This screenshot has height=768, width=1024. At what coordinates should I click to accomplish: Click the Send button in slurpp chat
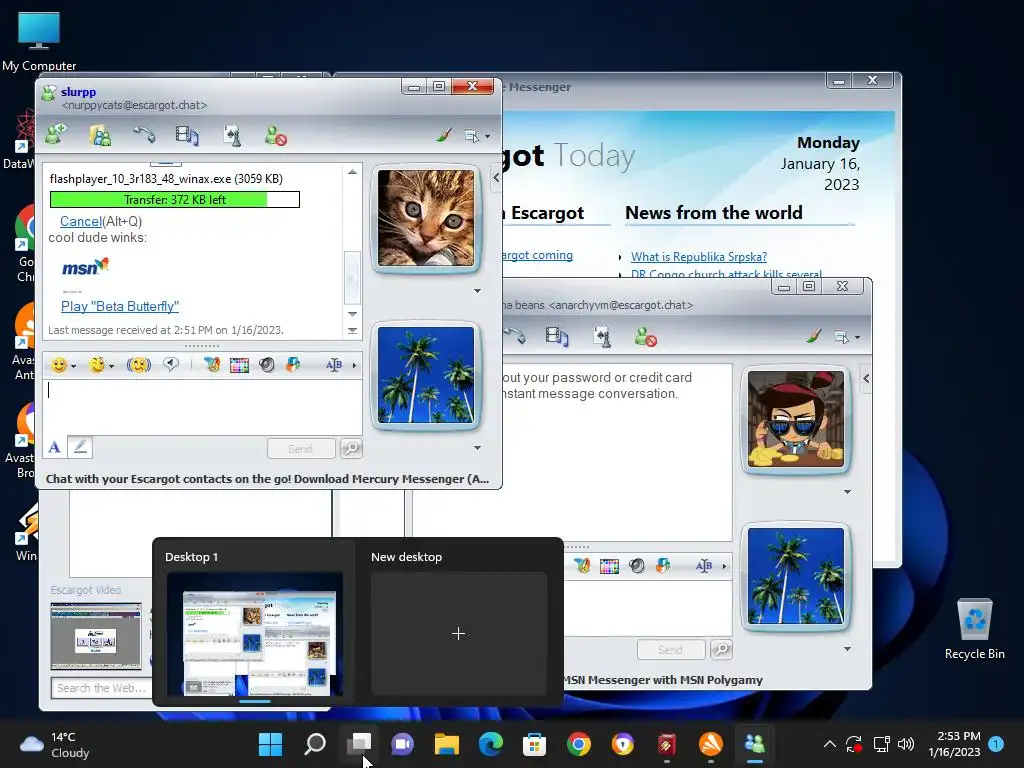301,449
